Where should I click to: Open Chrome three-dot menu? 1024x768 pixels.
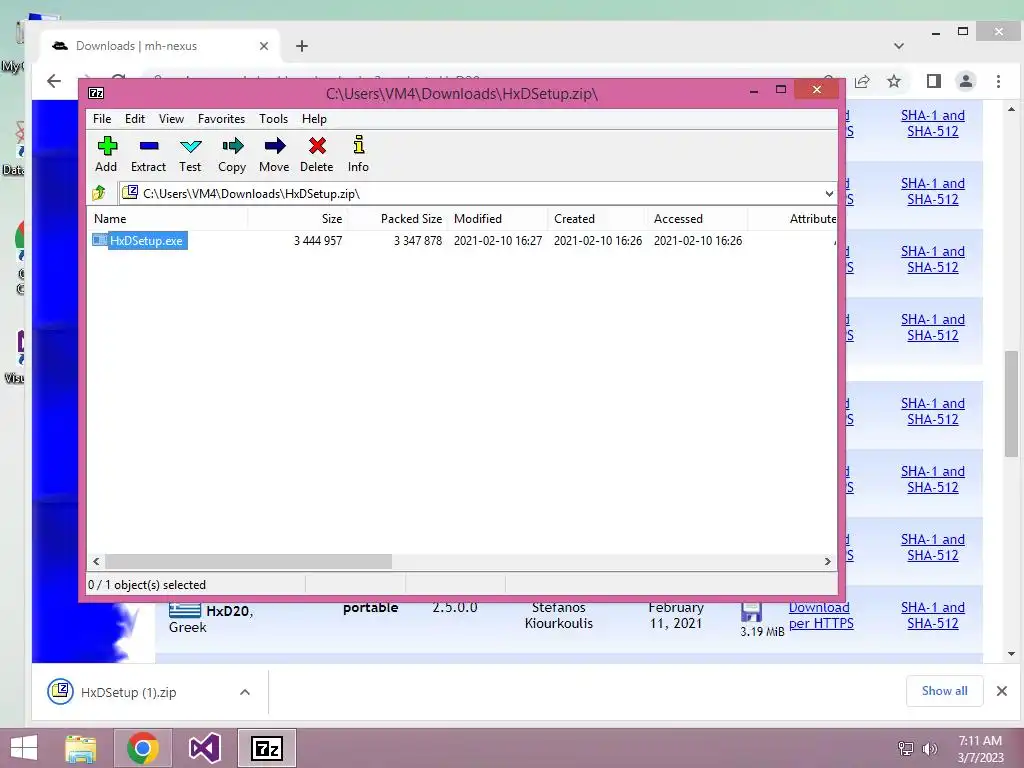click(998, 81)
